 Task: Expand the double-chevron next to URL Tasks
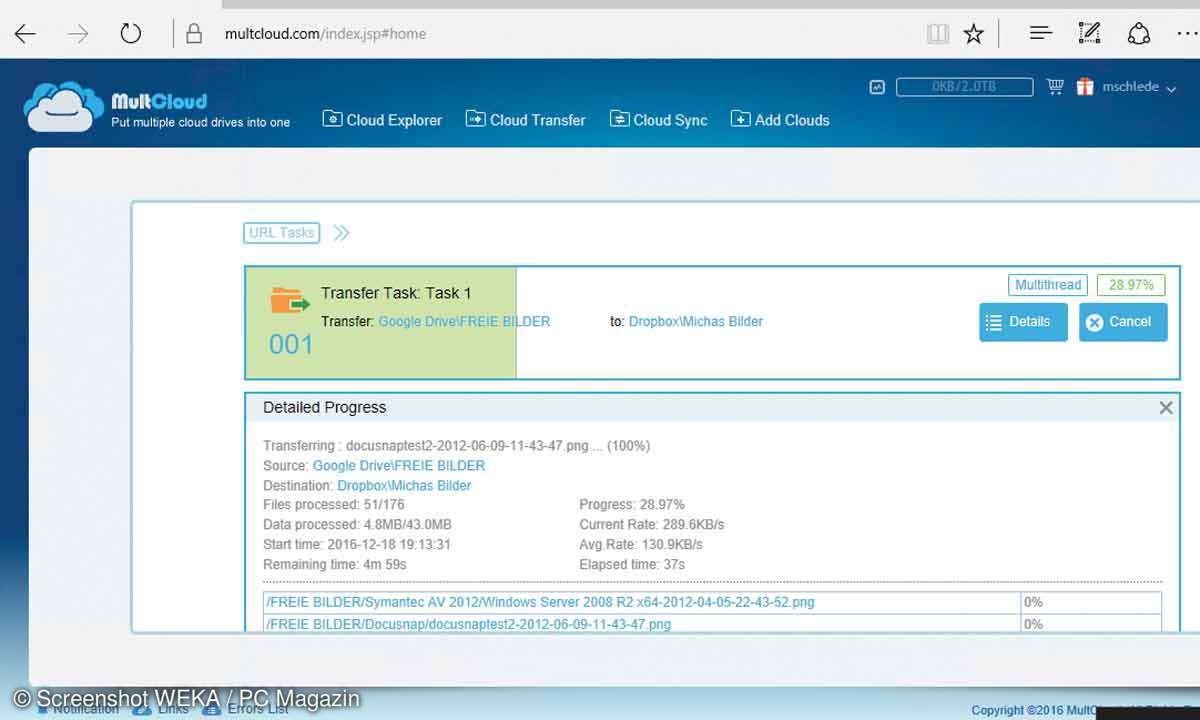(342, 233)
